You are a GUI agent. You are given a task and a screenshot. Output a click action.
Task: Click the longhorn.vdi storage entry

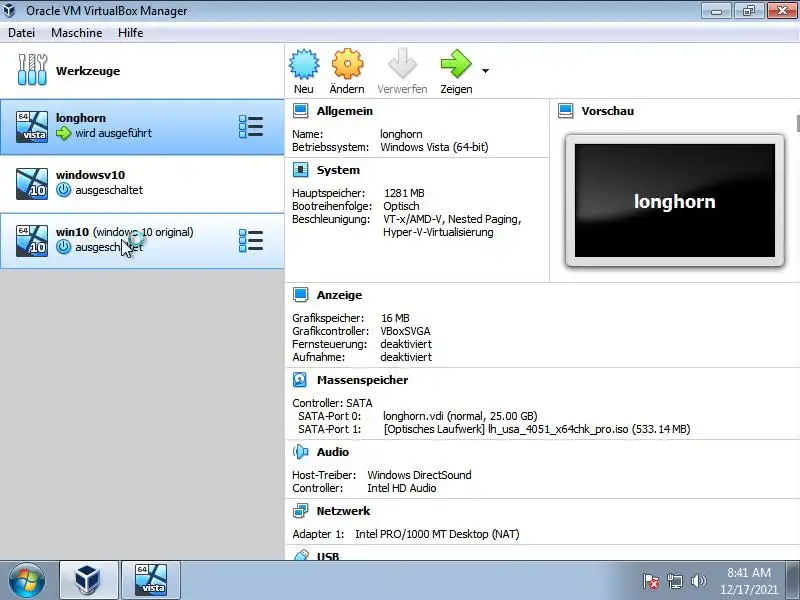460,416
